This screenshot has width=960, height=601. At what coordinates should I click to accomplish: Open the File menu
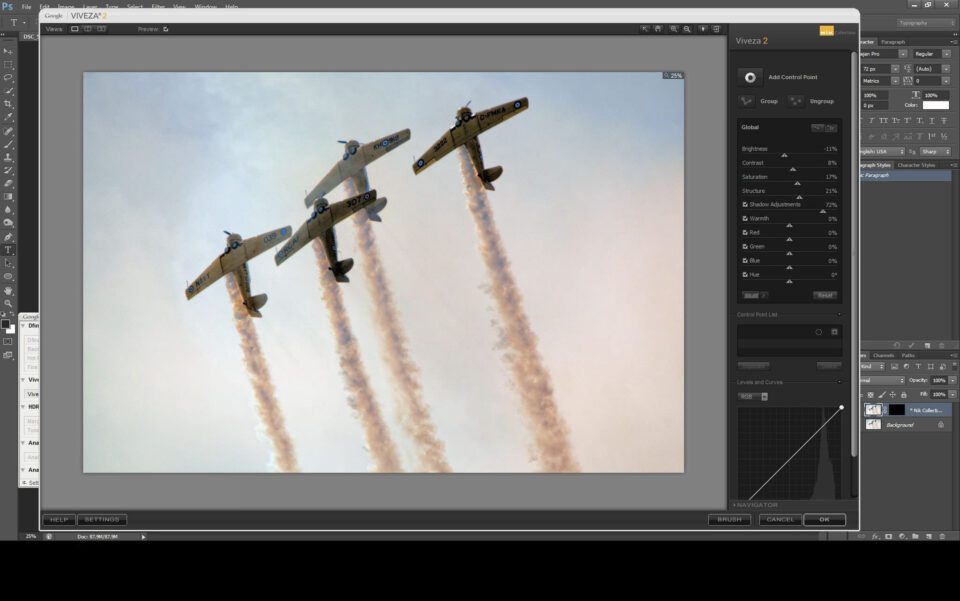click(x=26, y=7)
